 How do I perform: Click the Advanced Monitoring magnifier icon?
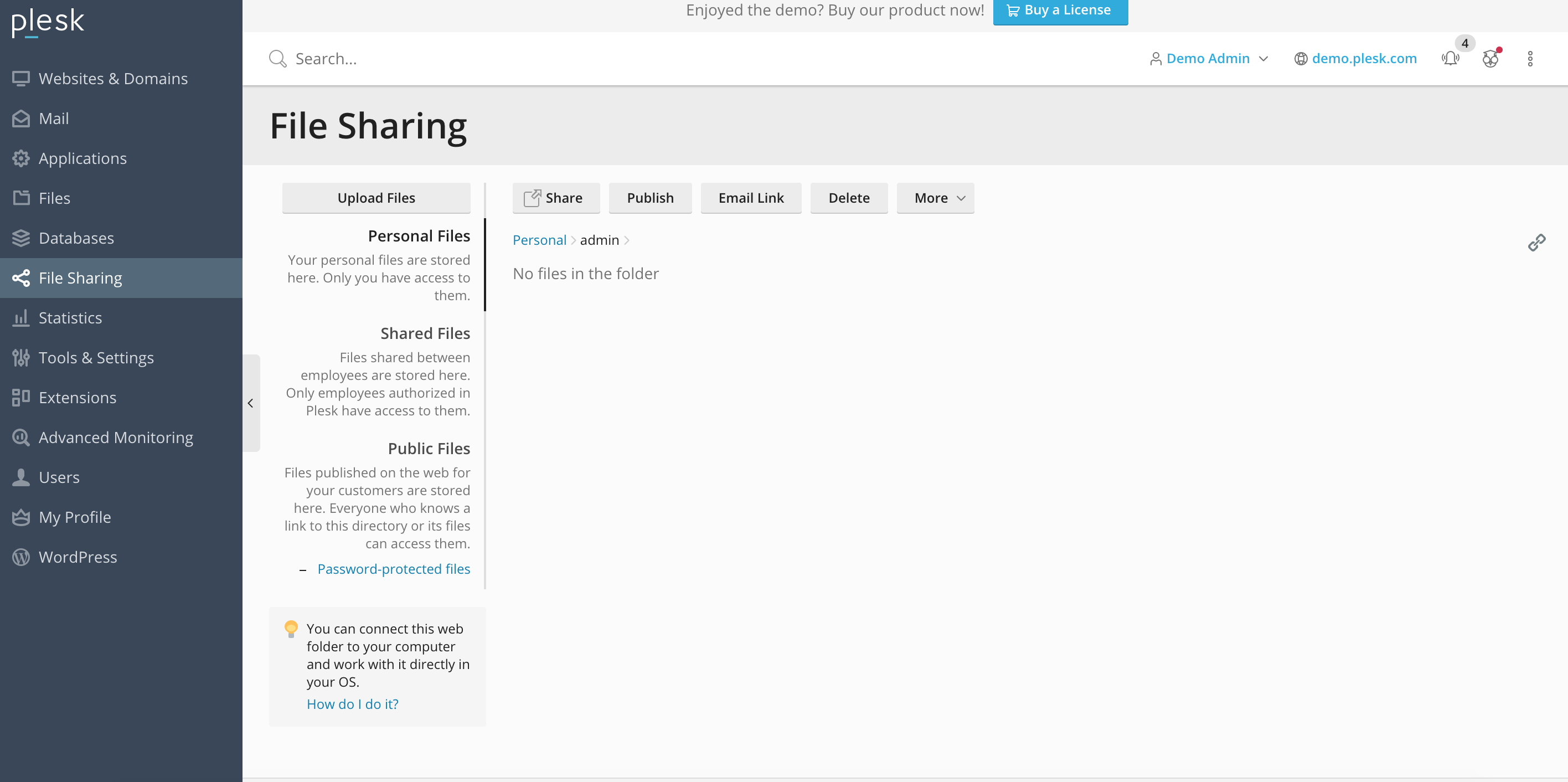(x=20, y=438)
